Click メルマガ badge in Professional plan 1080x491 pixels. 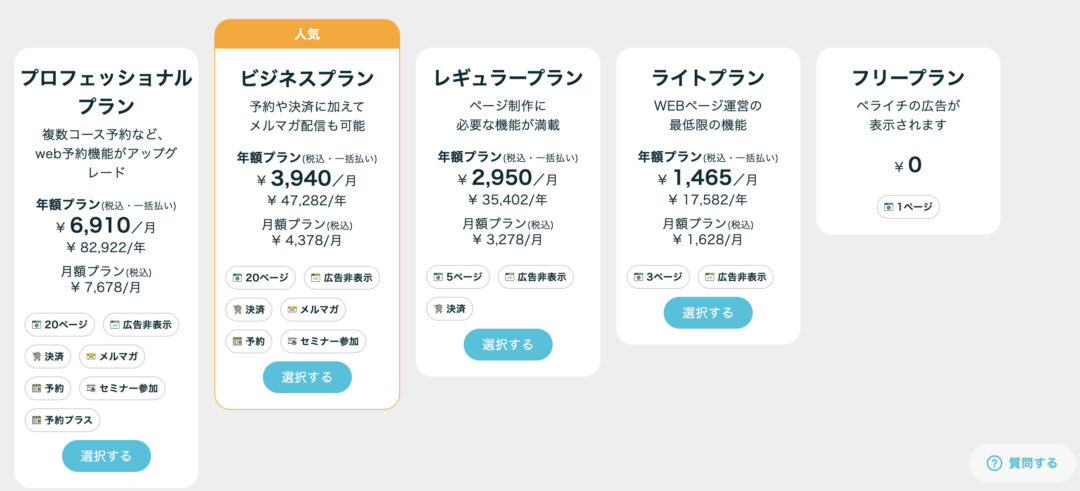(112, 357)
